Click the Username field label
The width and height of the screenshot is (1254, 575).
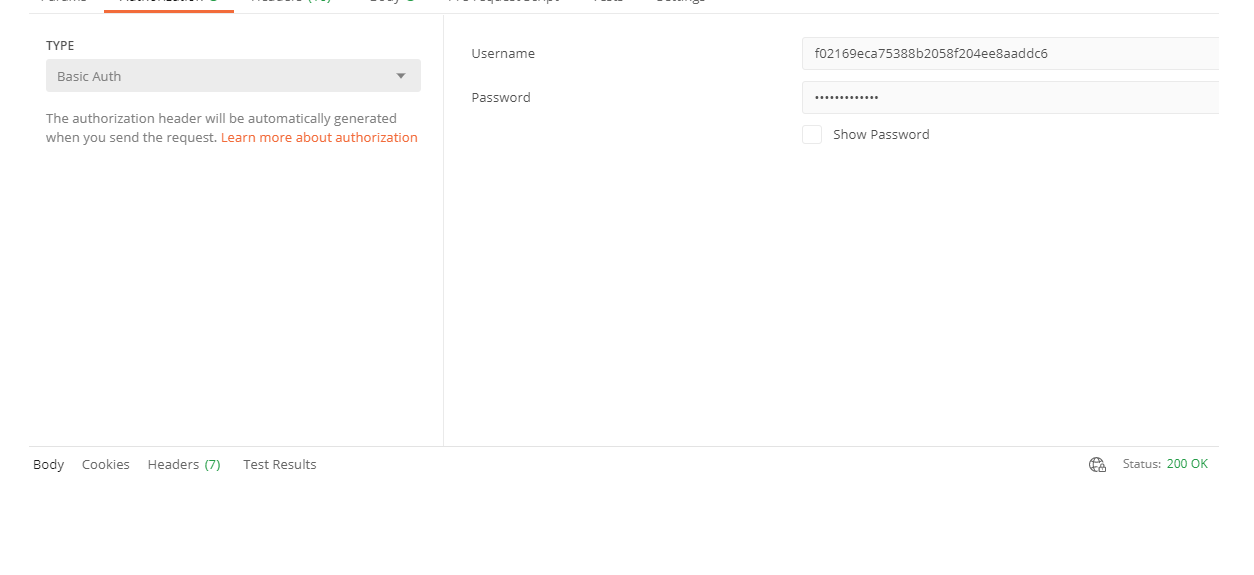tap(503, 54)
